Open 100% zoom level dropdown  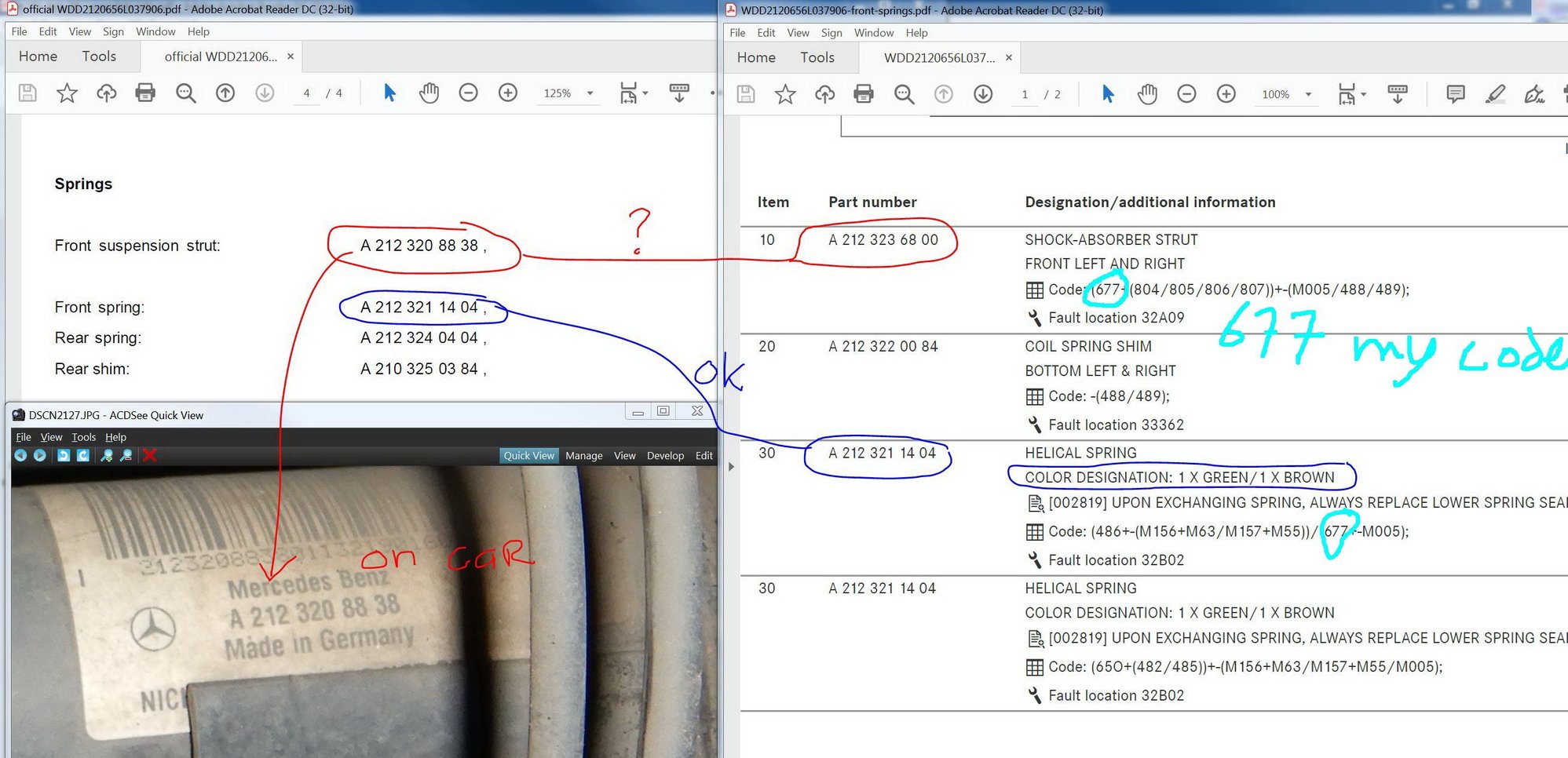1308,95
